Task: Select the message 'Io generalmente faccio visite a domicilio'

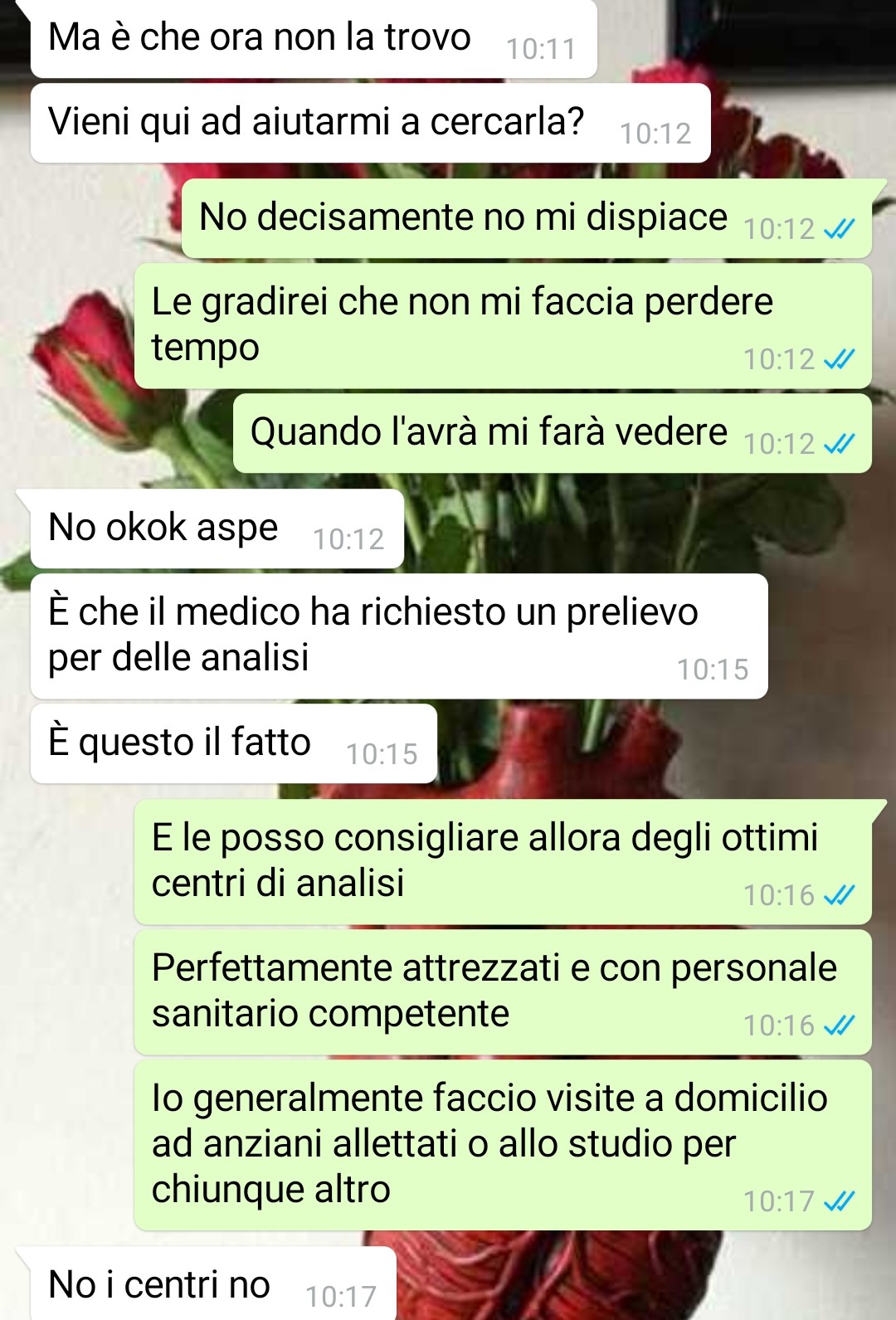Action: [503, 1145]
